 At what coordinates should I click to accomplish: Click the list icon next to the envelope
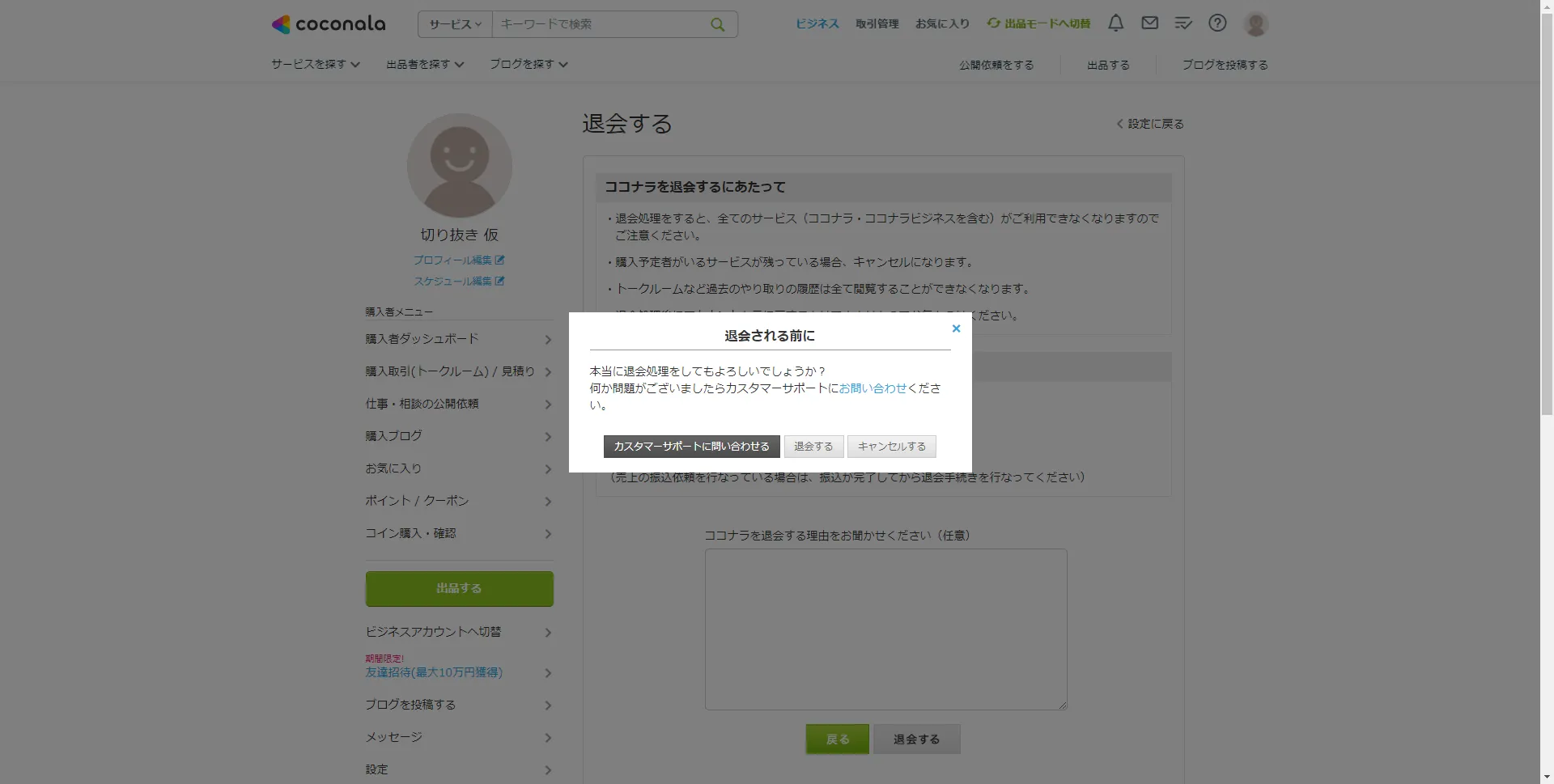tap(1183, 23)
